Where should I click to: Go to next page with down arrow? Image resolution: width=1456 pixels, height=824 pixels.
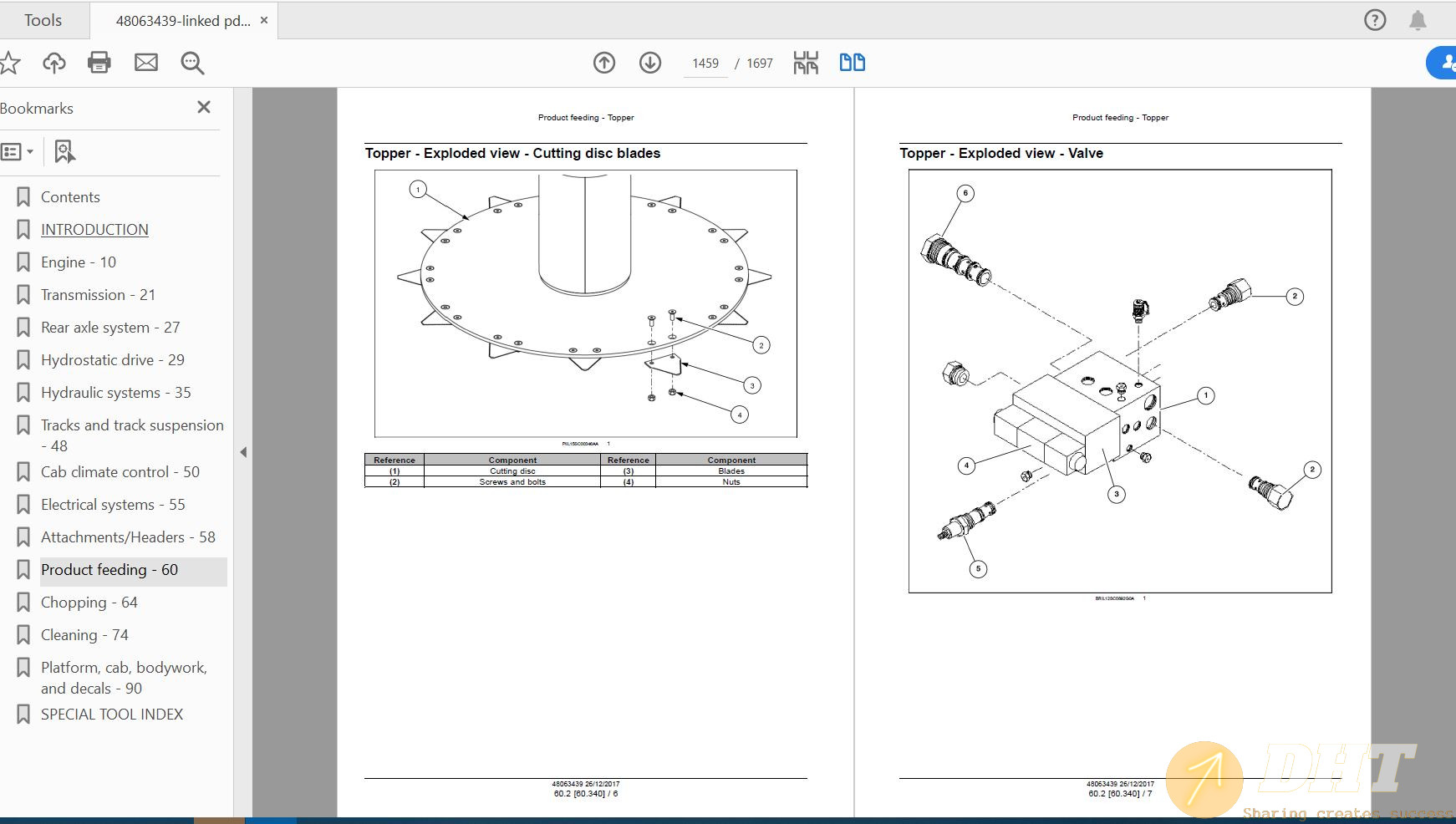(x=649, y=62)
